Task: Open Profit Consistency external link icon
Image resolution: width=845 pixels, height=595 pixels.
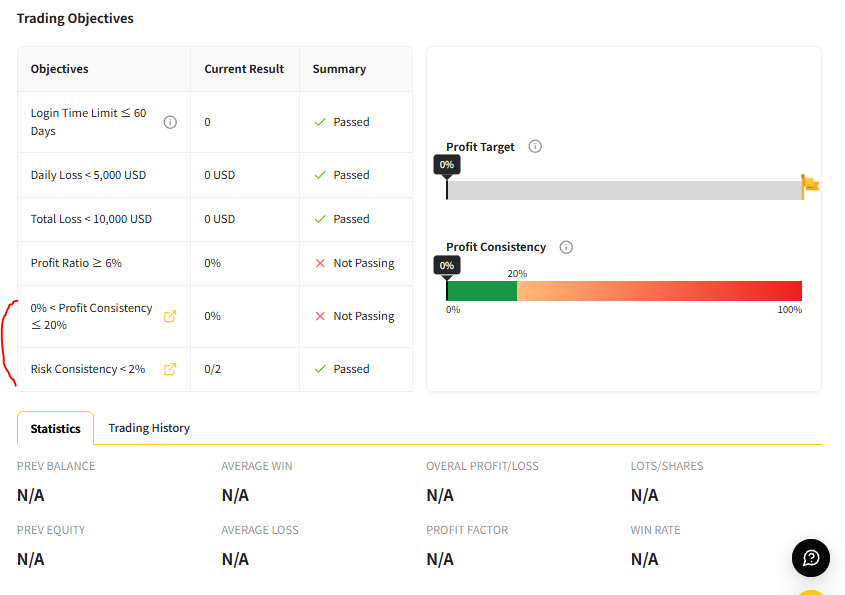Action: (x=170, y=316)
